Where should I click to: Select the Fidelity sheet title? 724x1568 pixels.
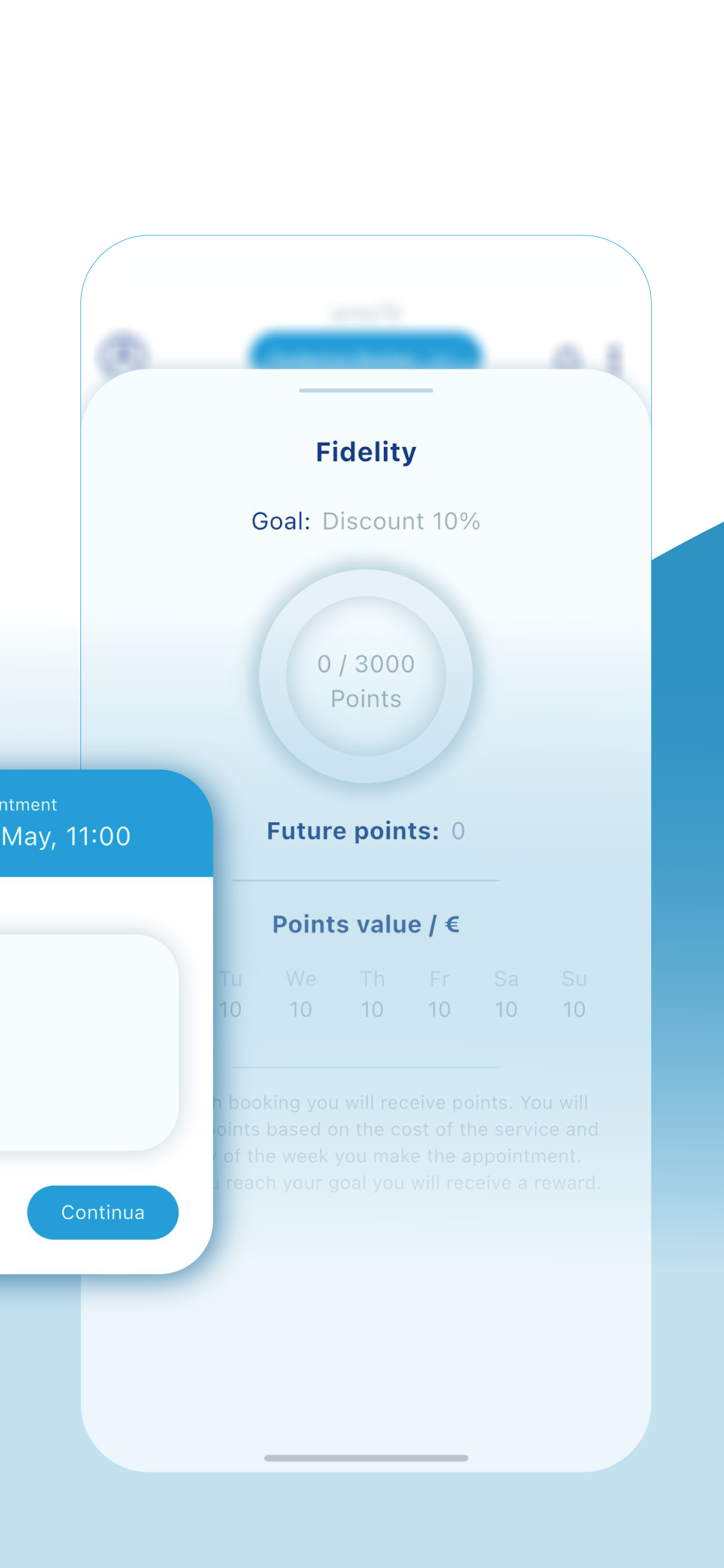pyautogui.click(x=365, y=452)
